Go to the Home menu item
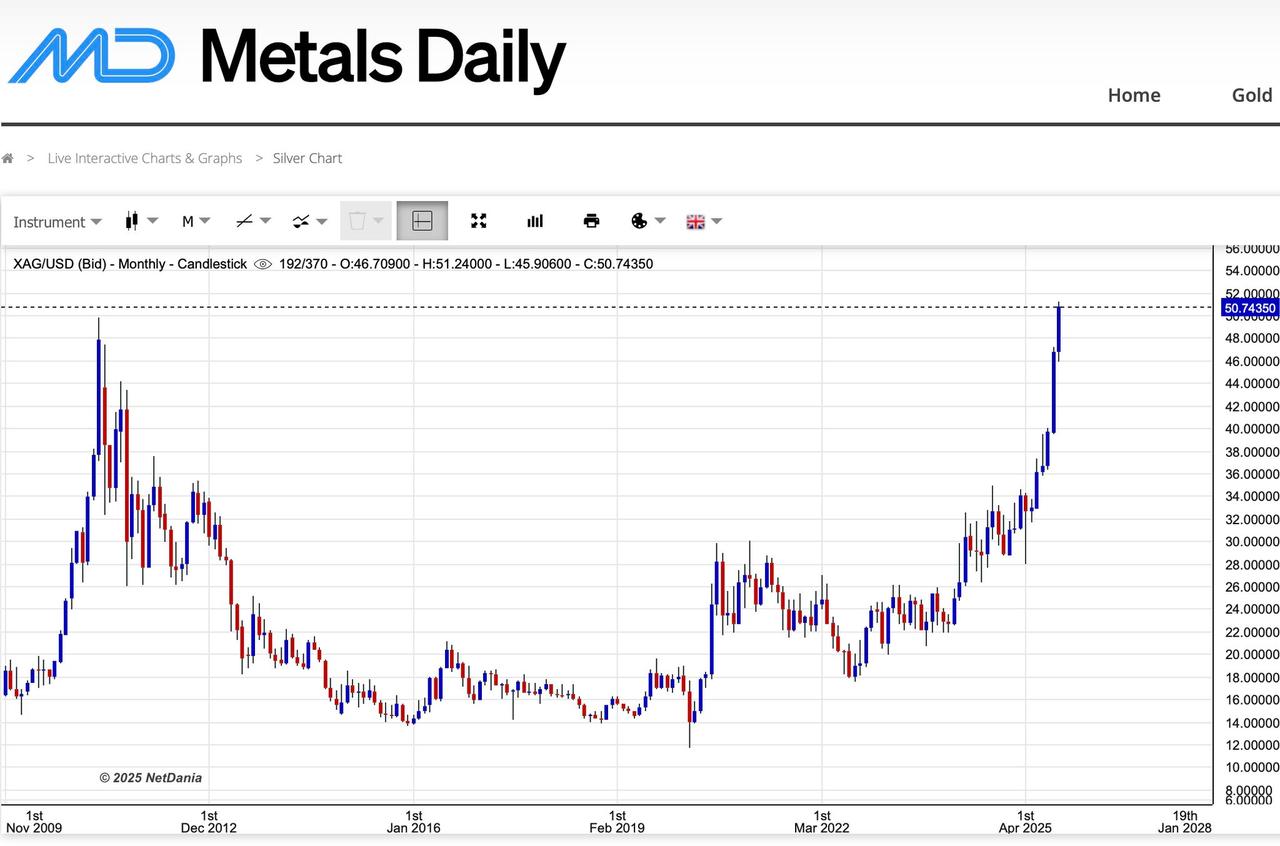 [x=1134, y=95]
